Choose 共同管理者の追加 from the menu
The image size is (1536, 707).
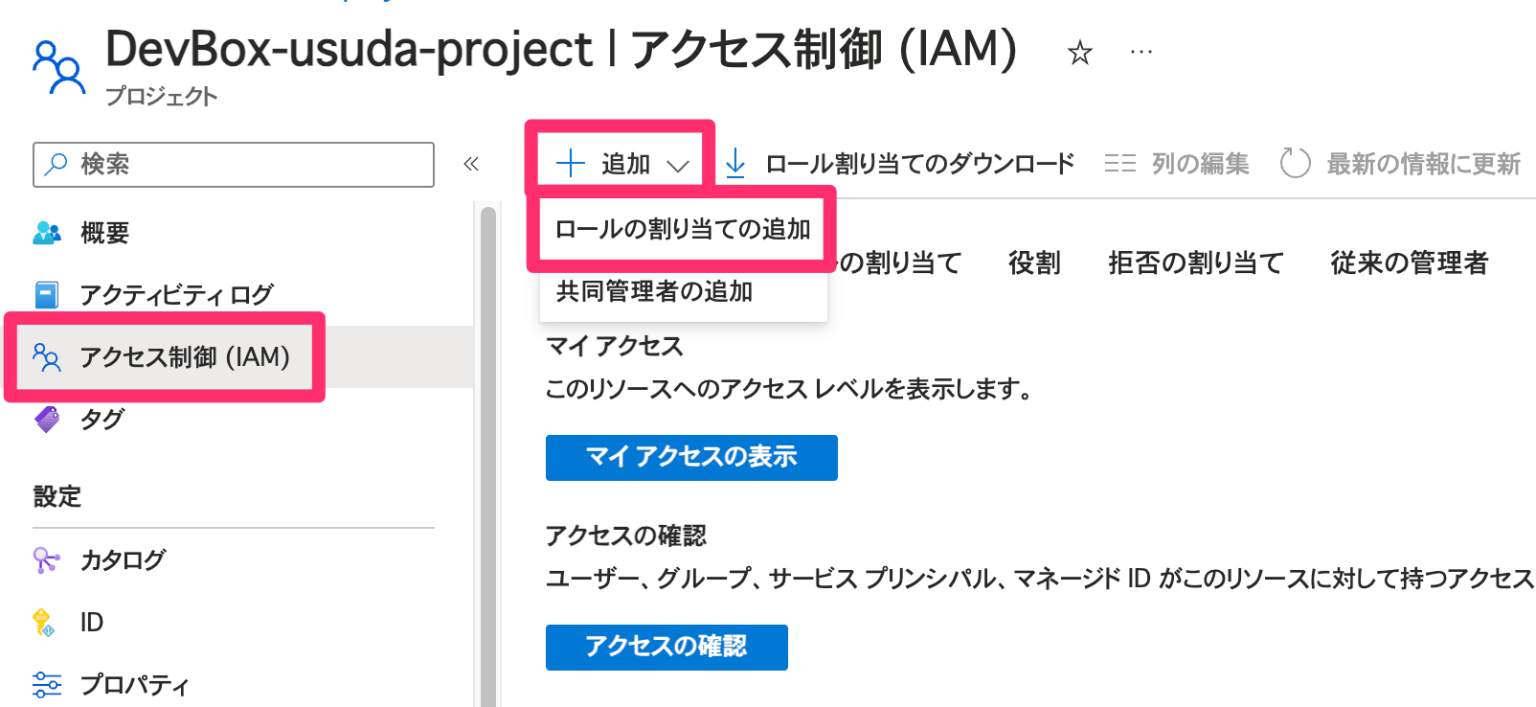click(x=652, y=290)
